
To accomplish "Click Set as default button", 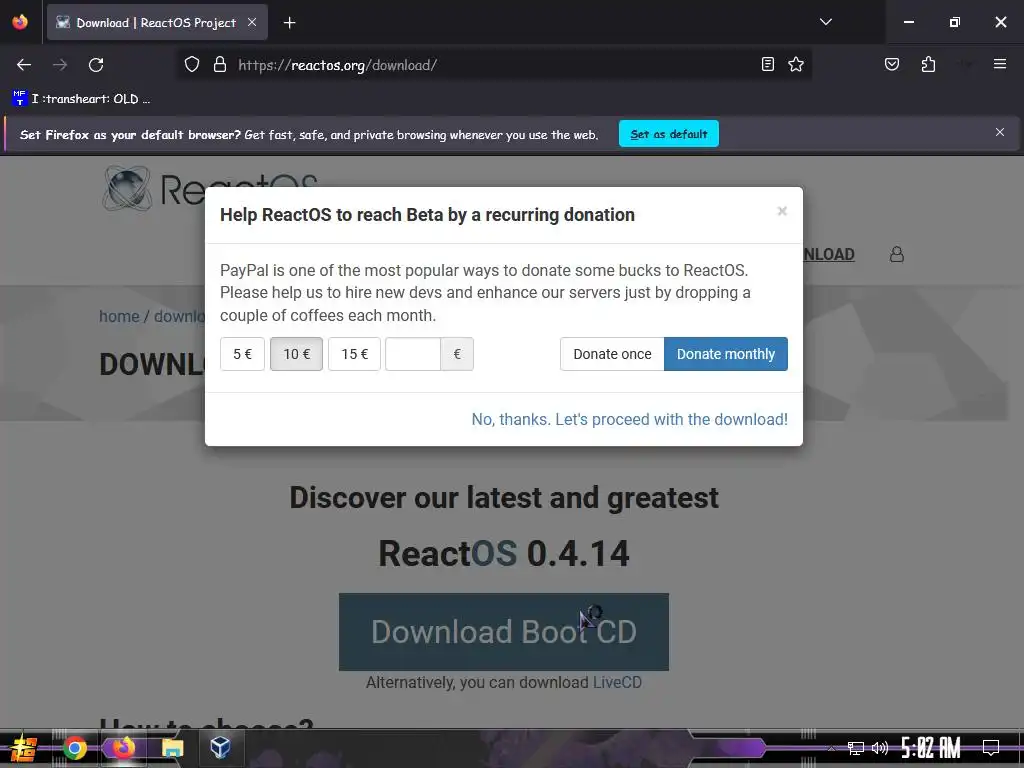I will point(669,134).
